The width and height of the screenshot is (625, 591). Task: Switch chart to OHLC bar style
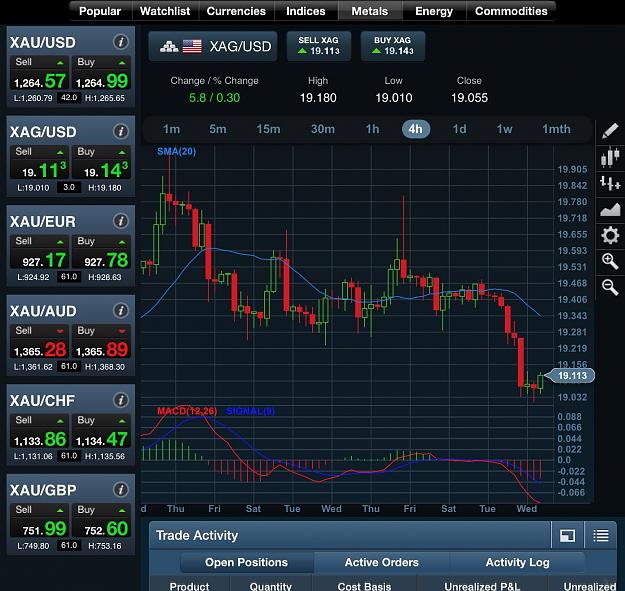tap(610, 183)
